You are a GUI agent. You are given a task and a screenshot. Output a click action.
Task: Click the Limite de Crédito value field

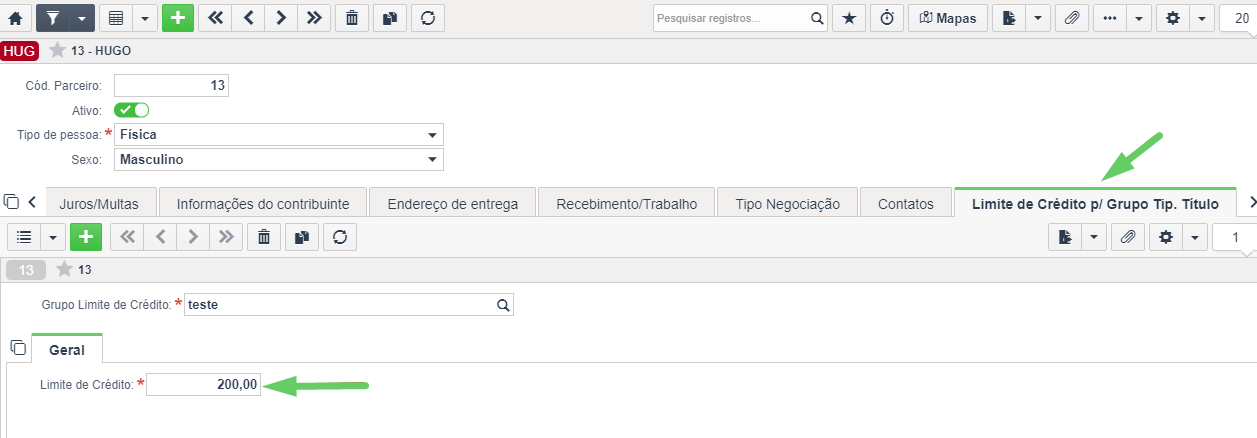(204, 384)
